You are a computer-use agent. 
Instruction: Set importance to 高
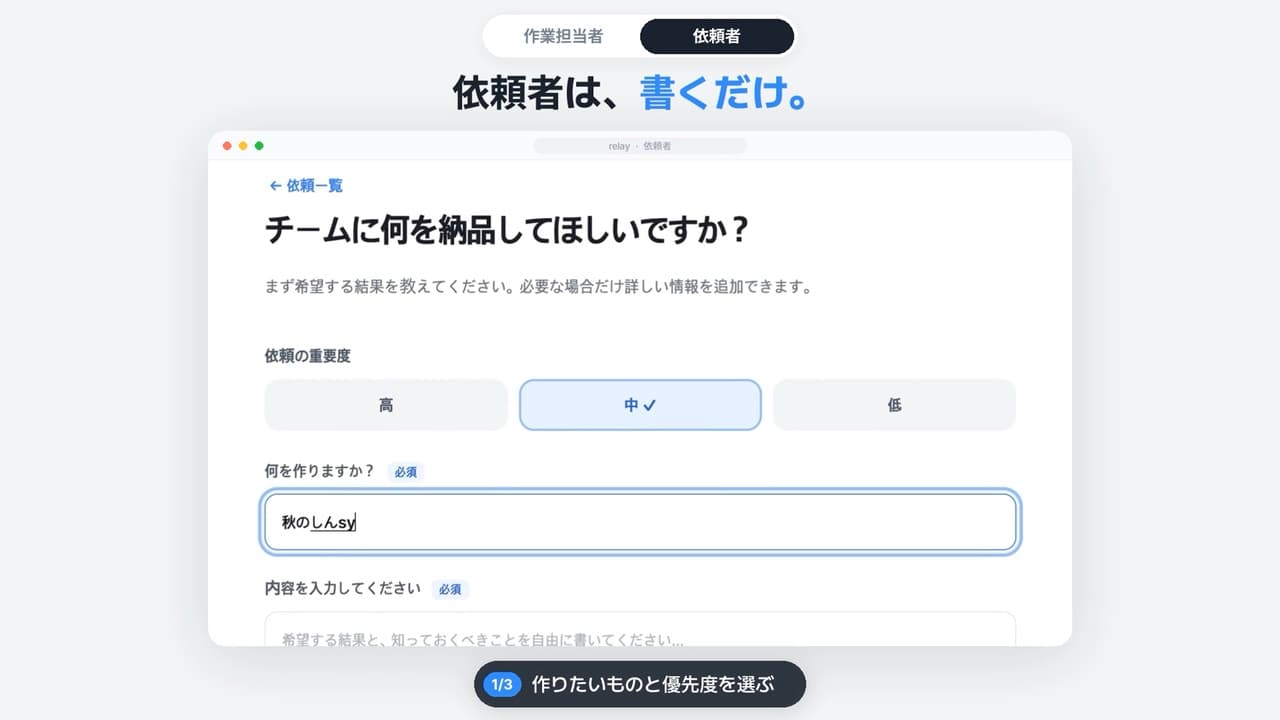(386, 405)
